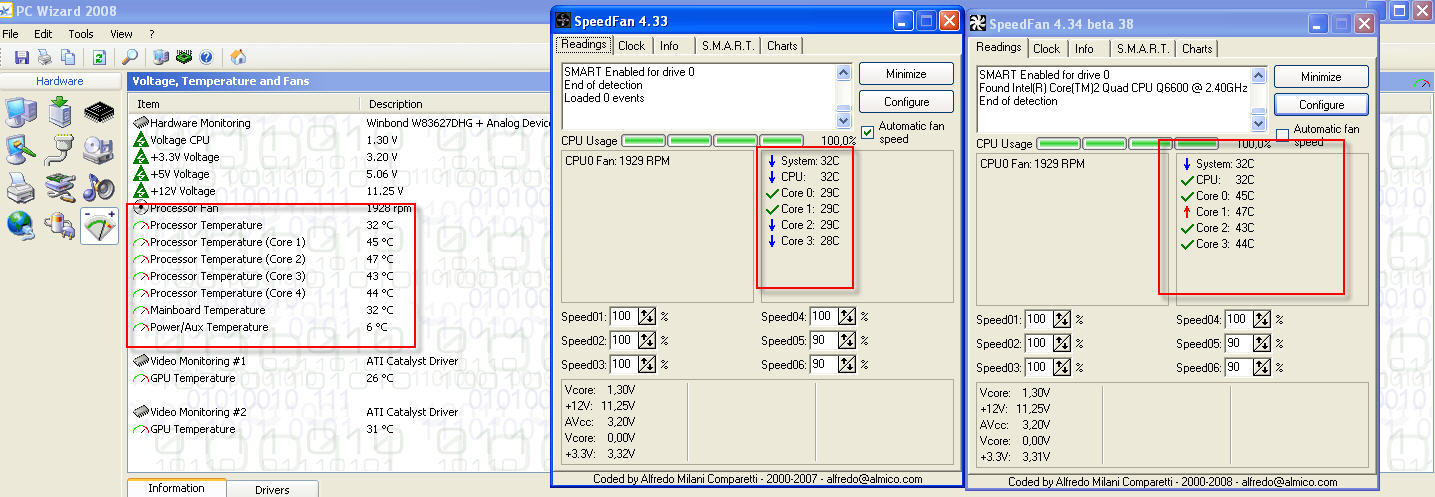Open the Power battery-and-plug sidebar icon

[x=60, y=226]
